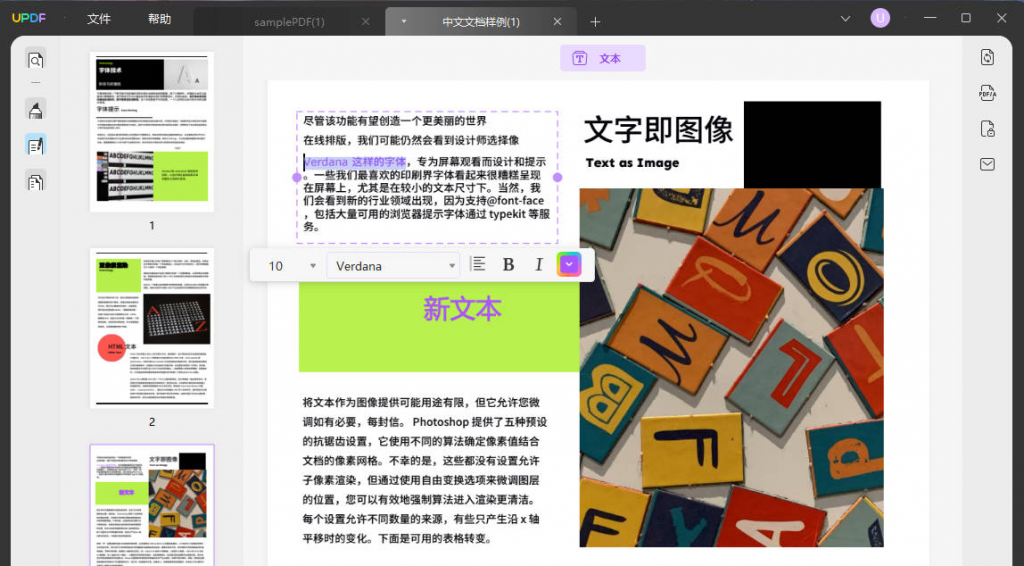Switch to the Edit PDF mode icon

point(36,145)
